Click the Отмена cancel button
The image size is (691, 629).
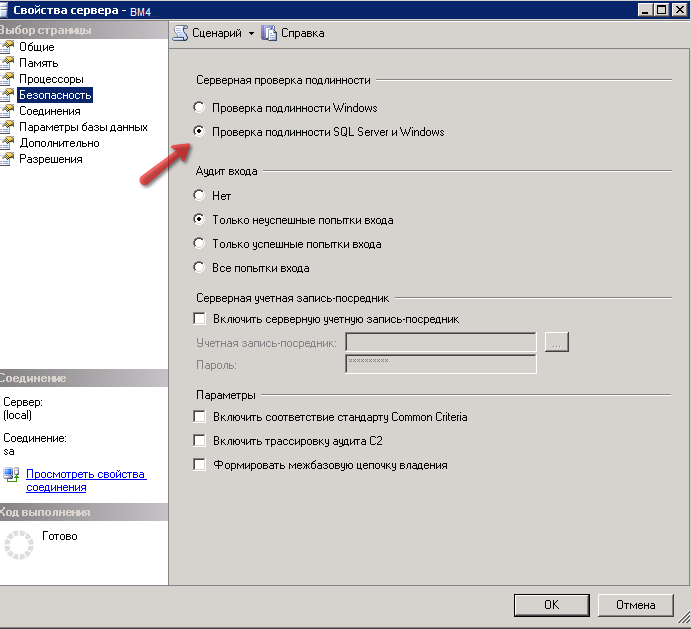635,605
